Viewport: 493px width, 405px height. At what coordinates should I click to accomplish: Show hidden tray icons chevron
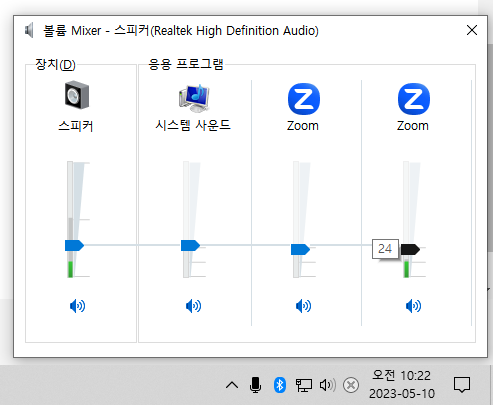232,385
